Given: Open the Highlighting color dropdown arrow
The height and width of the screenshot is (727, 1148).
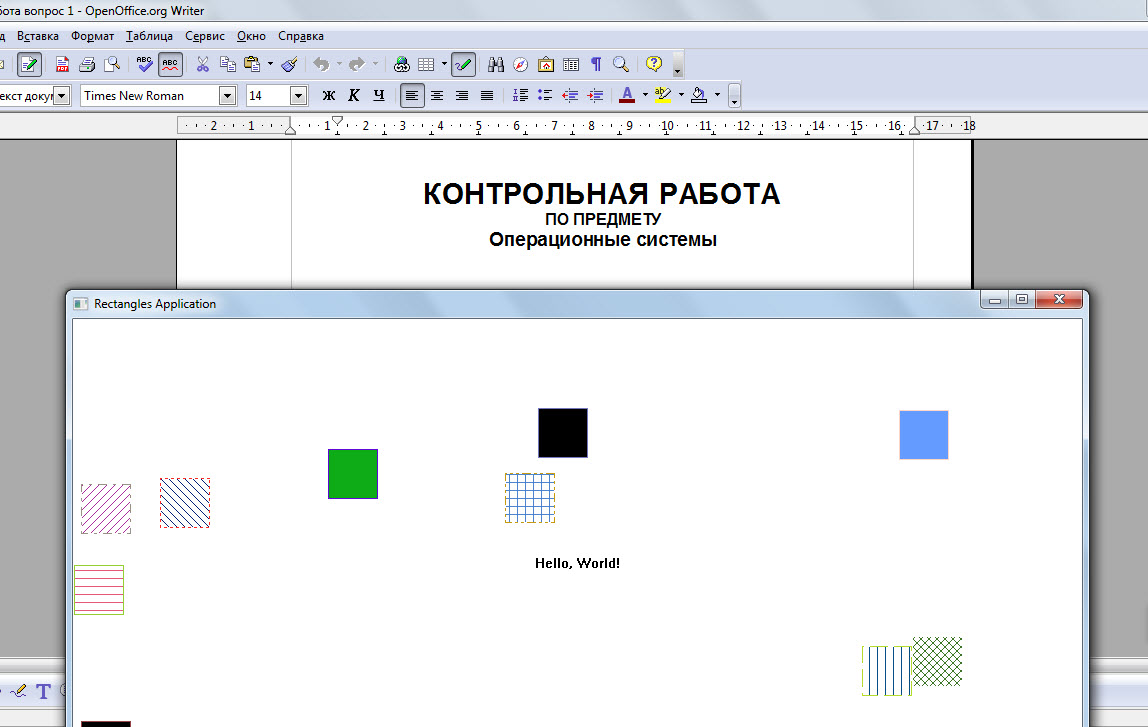Looking at the screenshot, I should (681, 95).
